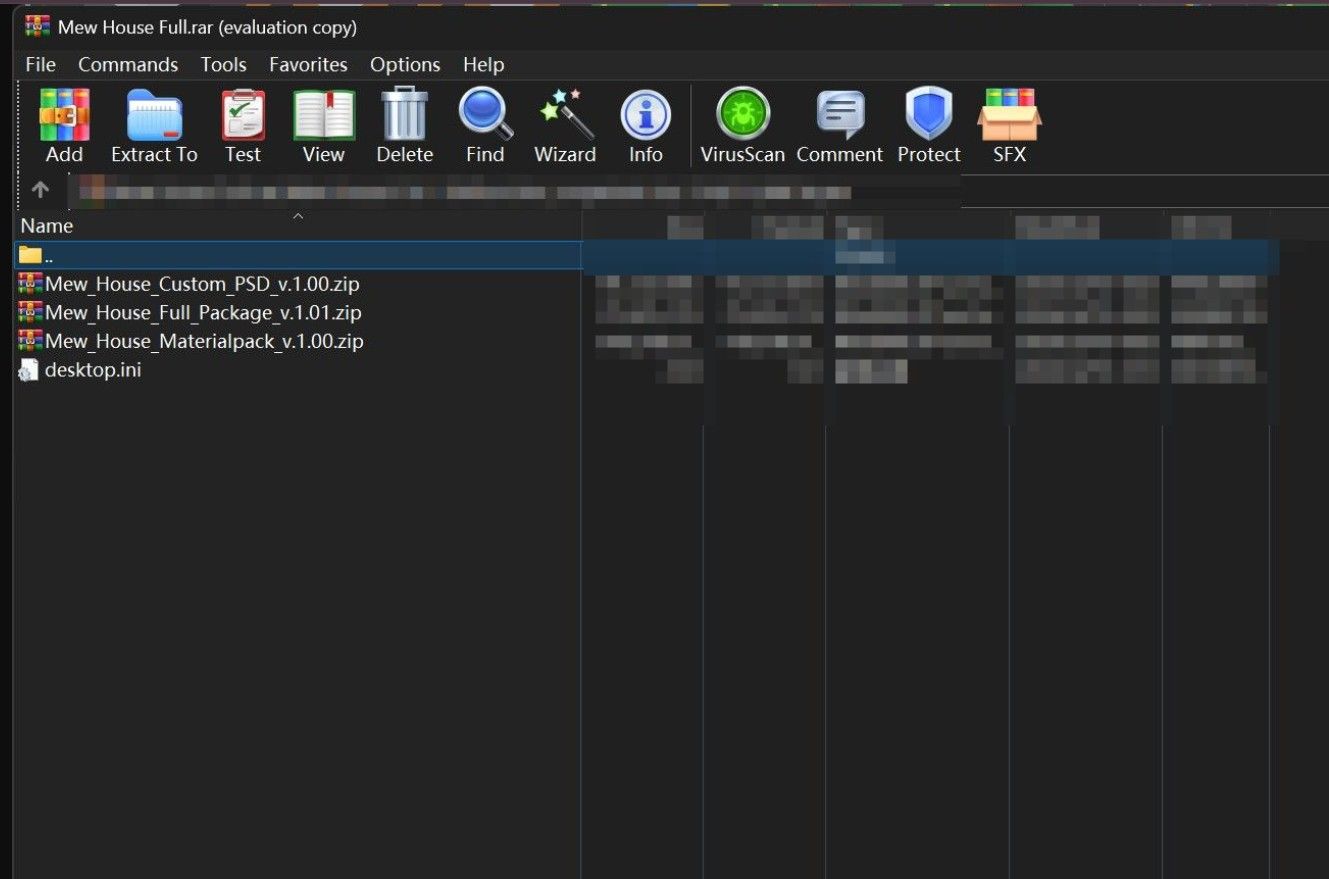1329x879 pixels.
Task: Launch the Wizard wand tool
Action: tap(565, 126)
